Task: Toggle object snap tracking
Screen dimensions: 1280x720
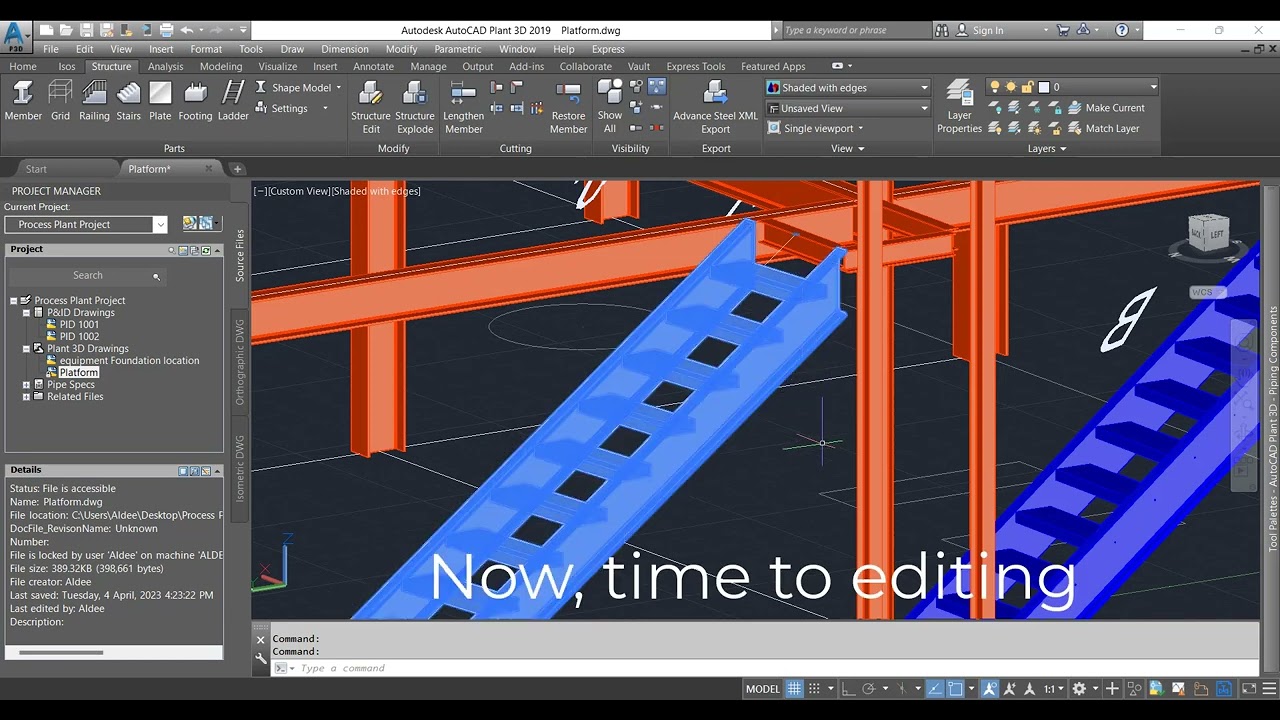Action: [936, 689]
